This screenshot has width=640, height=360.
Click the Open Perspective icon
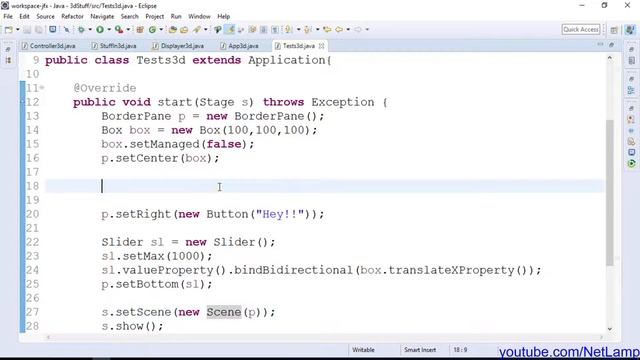614,29
